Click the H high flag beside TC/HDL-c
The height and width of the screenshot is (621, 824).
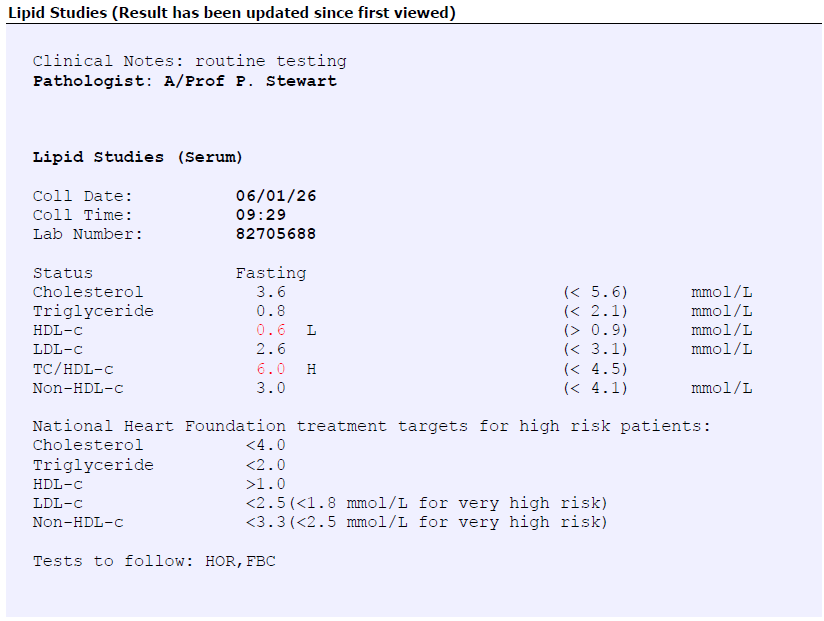311,369
